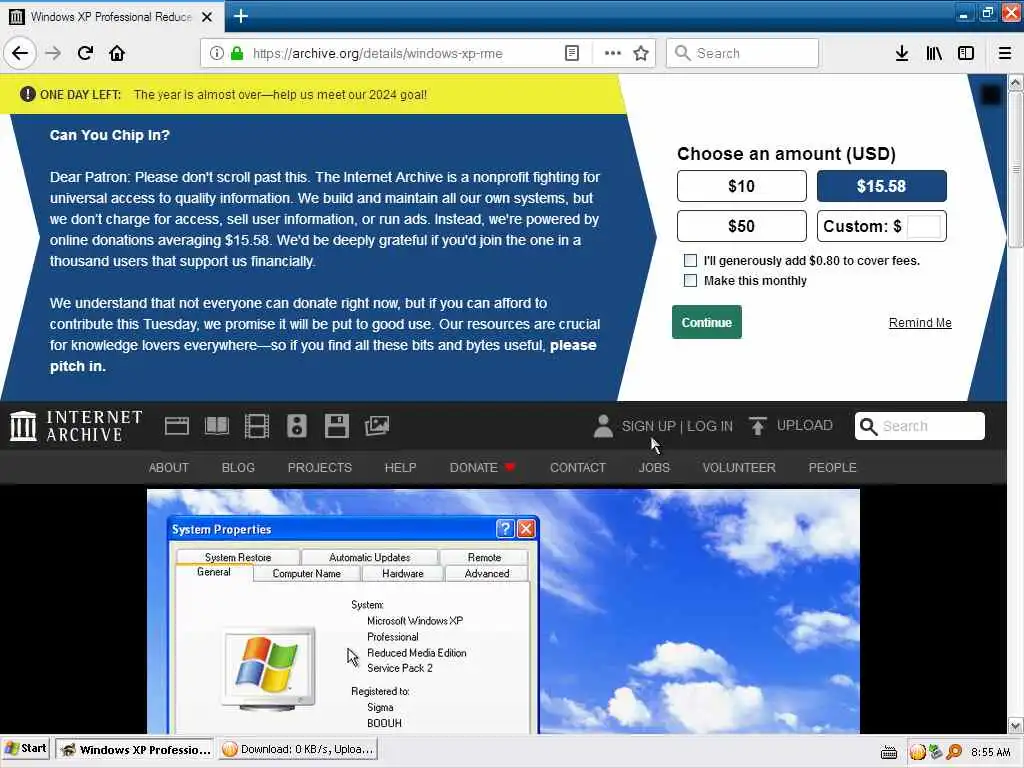Image resolution: width=1024 pixels, height=768 pixels.
Task: Click the UPLOAD link
Action: coord(805,425)
